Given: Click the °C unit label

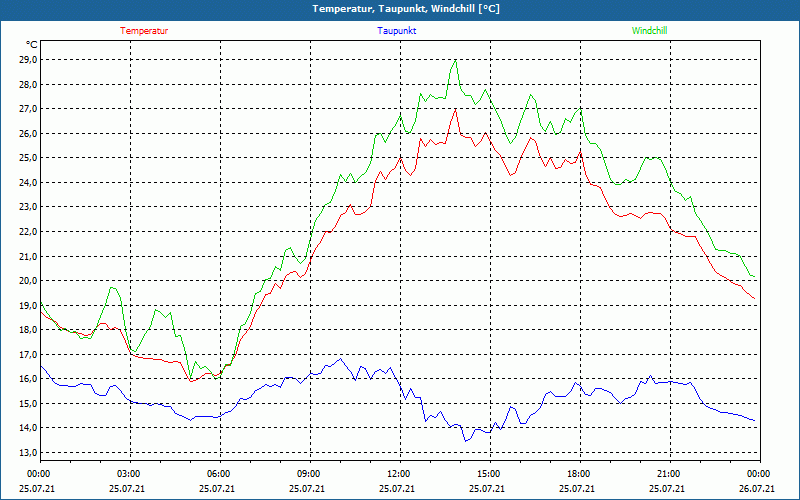Looking at the screenshot, I should point(32,45).
